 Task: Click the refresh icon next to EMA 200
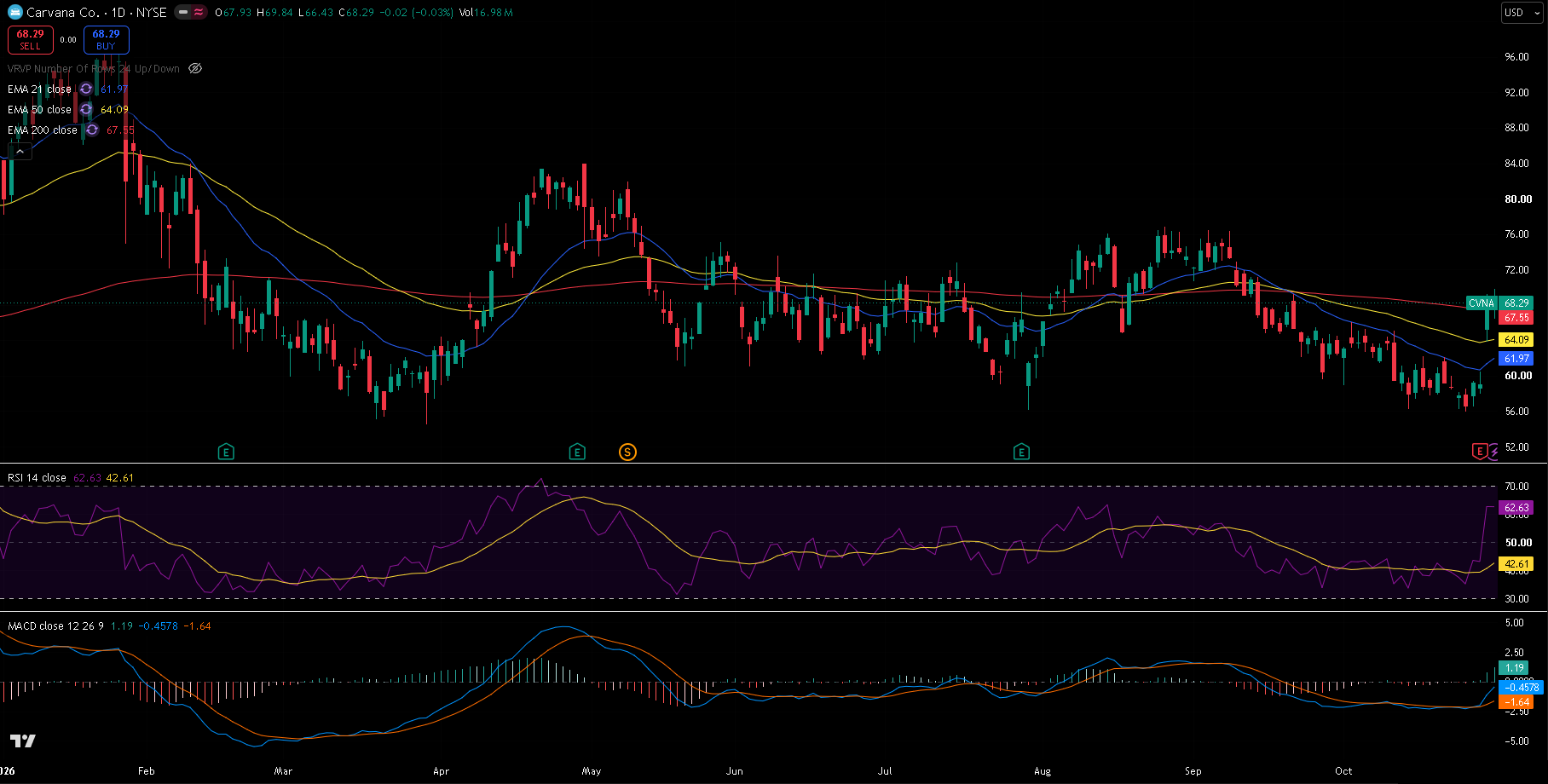click(x=92, y=130)
